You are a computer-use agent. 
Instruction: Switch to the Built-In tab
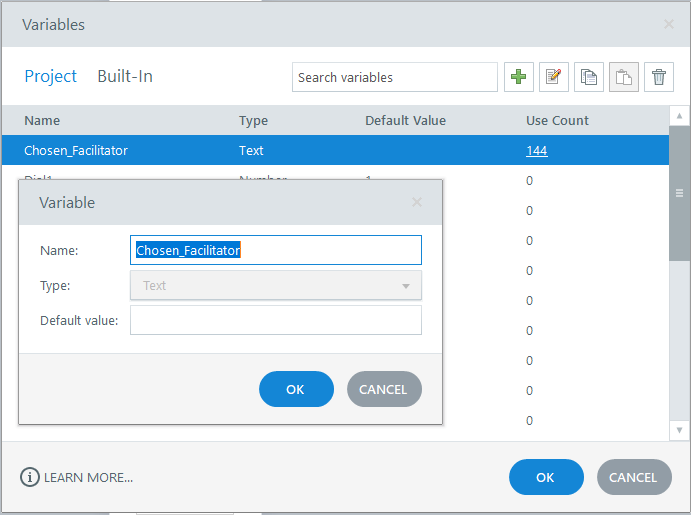[125, 76]
